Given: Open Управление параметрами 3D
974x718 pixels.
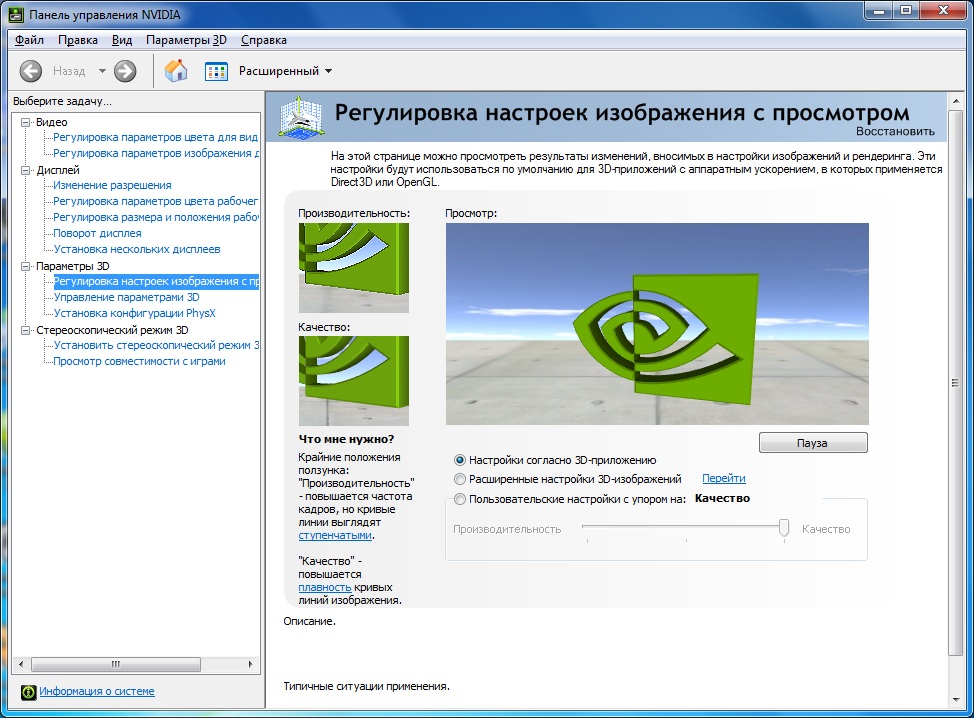Looking at the screenshot, I should pos(126,298).
